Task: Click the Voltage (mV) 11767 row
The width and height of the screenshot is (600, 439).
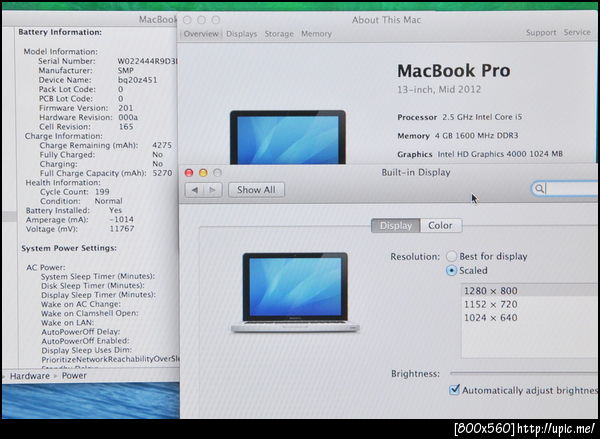Action: (80, 229)
